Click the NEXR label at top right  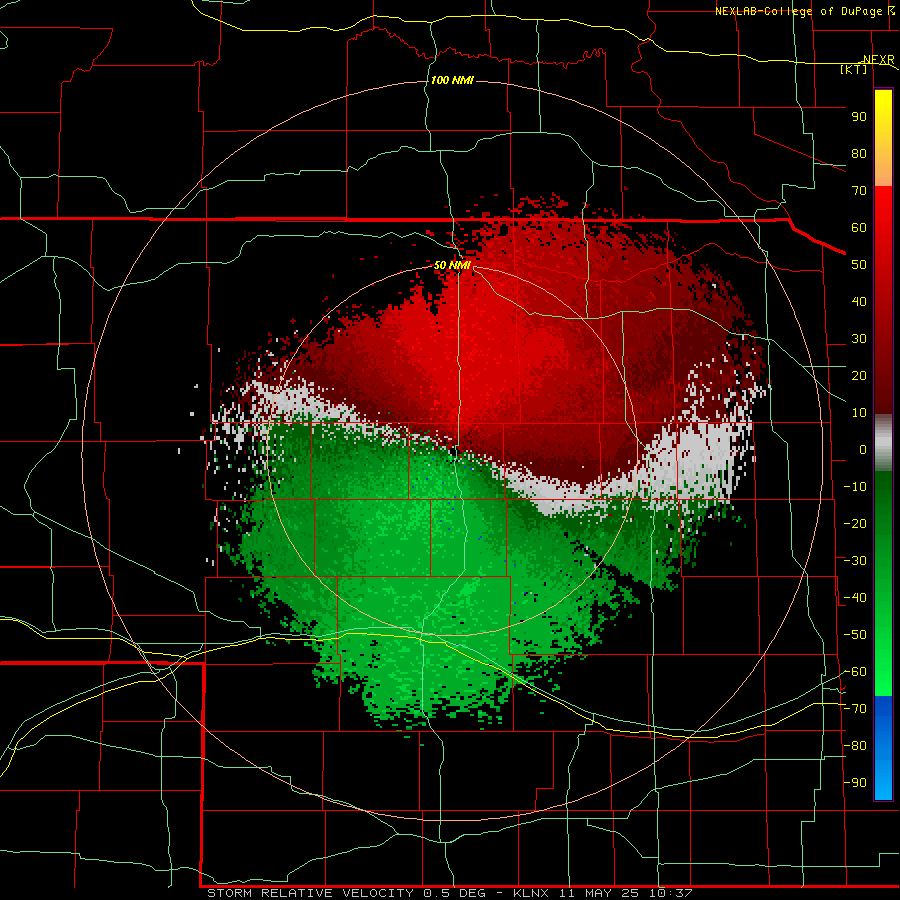(879, 60)
